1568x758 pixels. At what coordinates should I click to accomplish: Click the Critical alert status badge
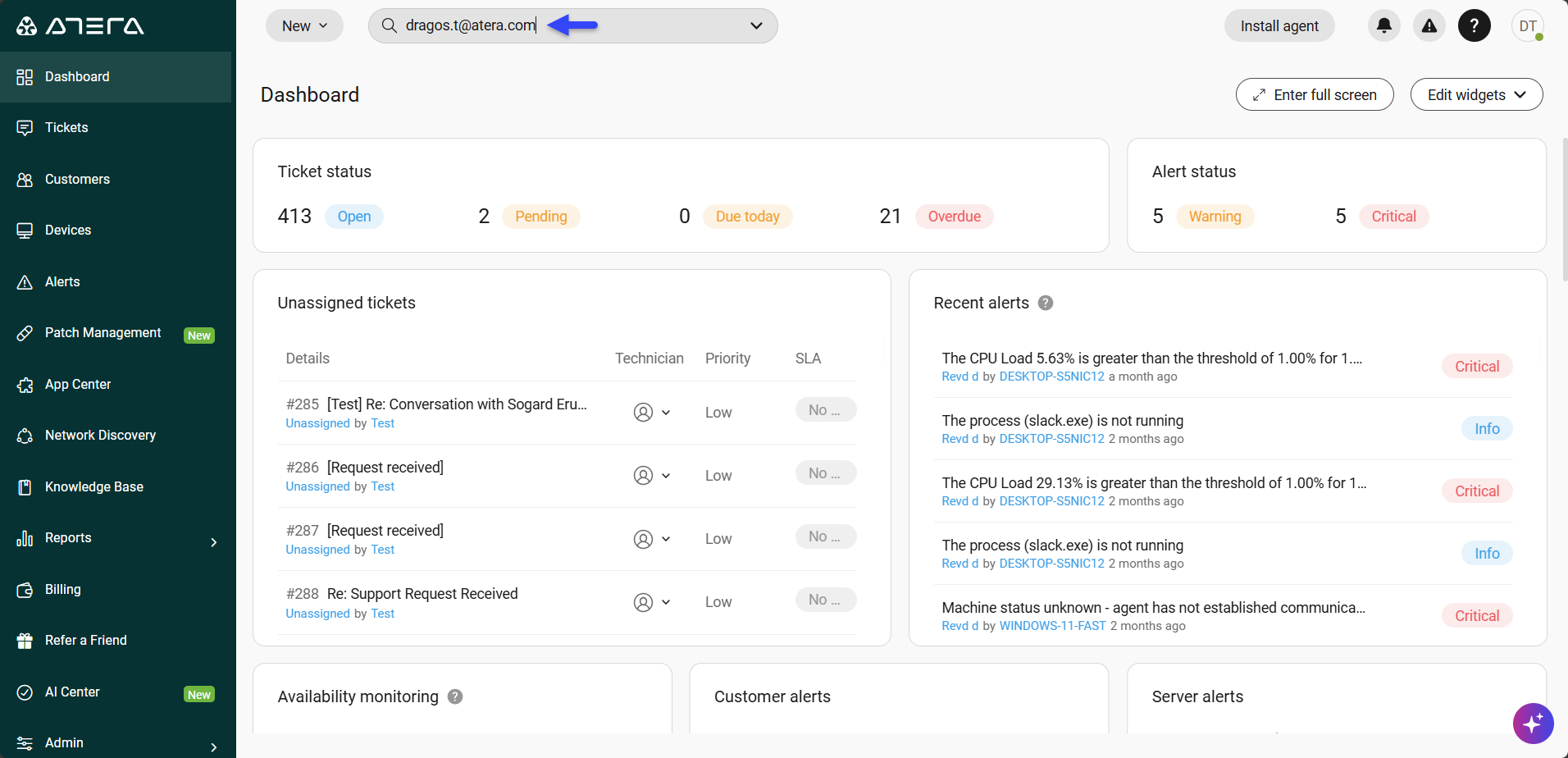point(1393,216)
